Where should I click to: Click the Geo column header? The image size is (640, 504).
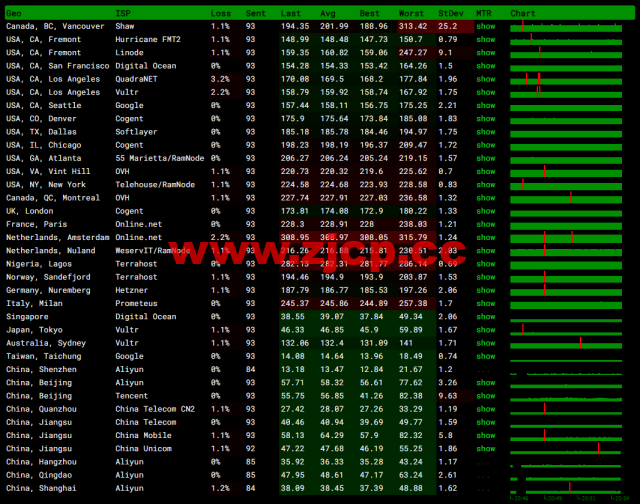pyautogui.click(x=13, y=13)
